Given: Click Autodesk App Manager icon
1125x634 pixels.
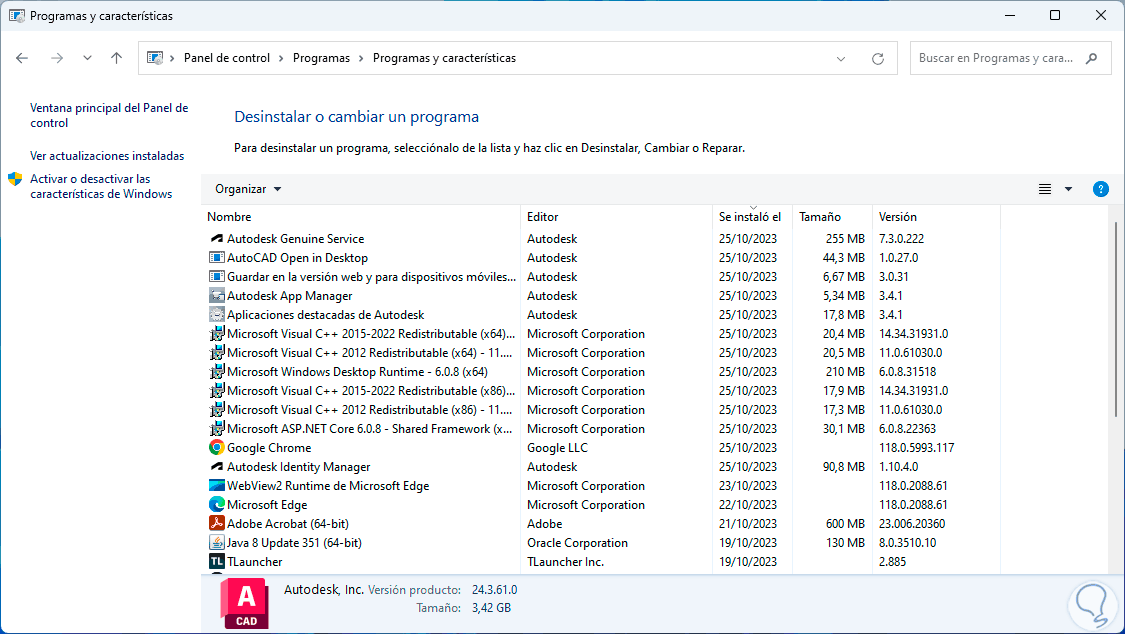Looking at the screenshot, I should pos(217,295).
